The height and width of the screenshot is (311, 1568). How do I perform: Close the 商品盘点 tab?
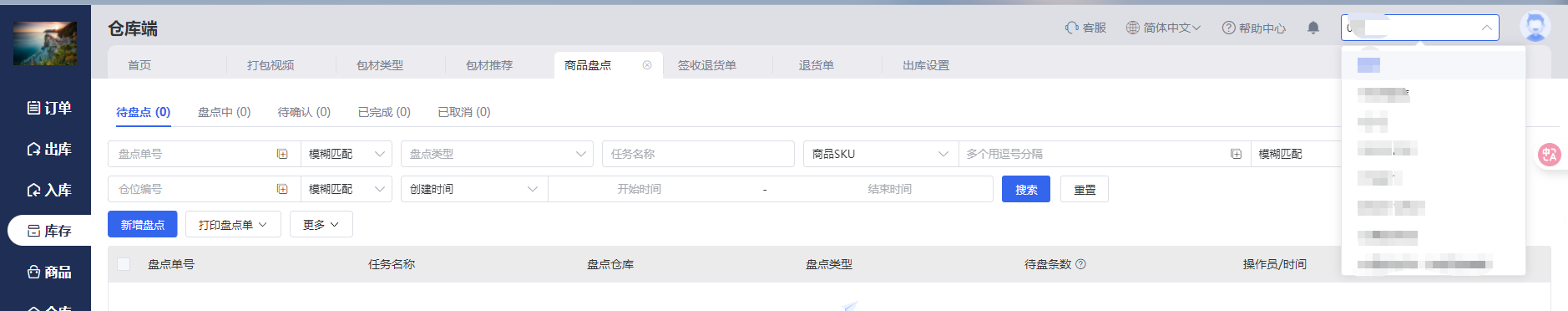pos(647,65)
